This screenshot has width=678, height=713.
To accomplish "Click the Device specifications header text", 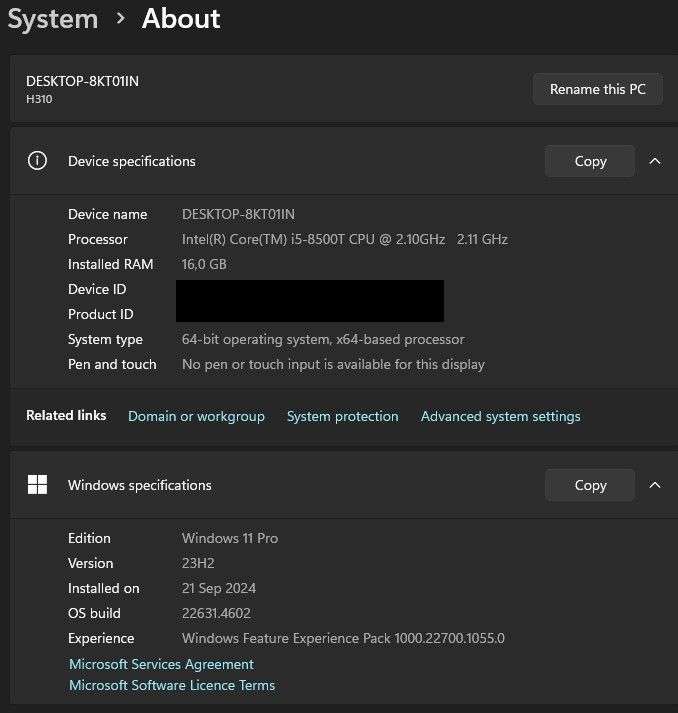I will 132,161.
